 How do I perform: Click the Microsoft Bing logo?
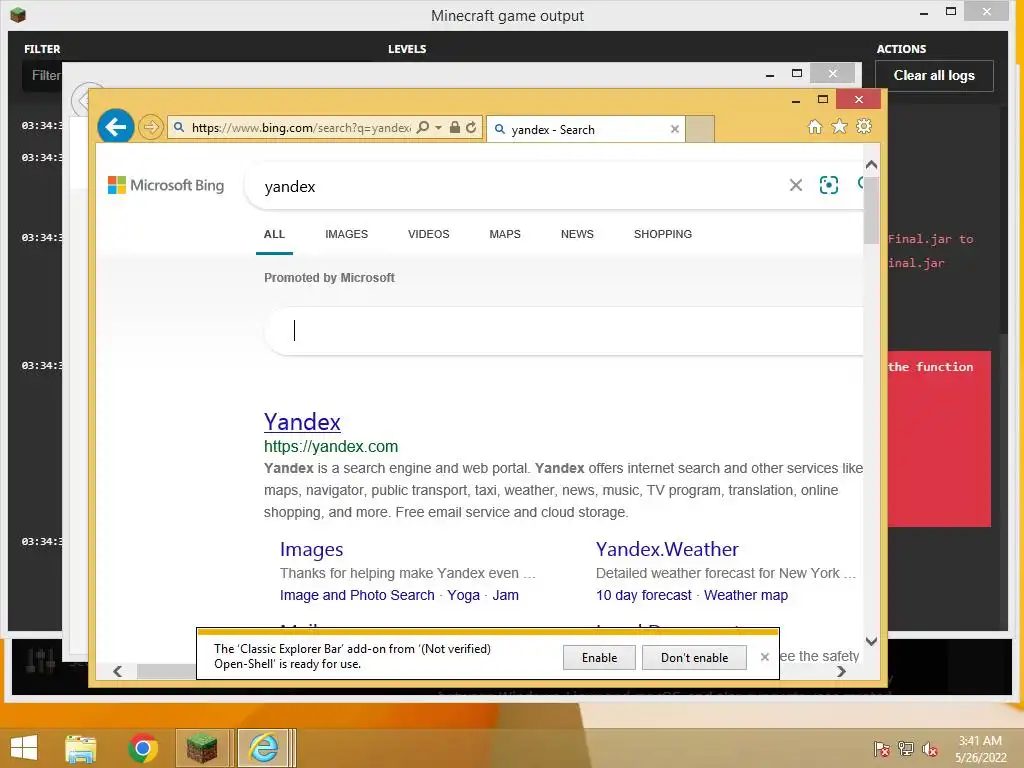[x=166, y=185]
